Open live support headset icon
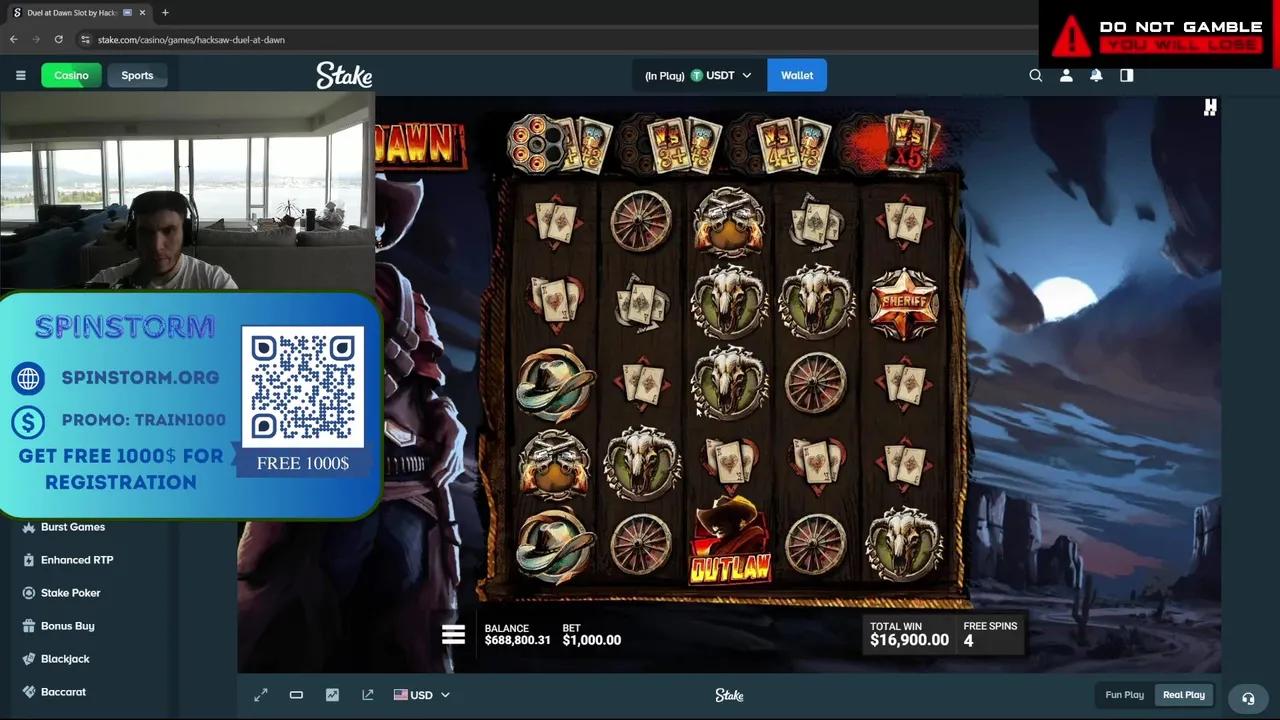 [x=1248, y=698]
